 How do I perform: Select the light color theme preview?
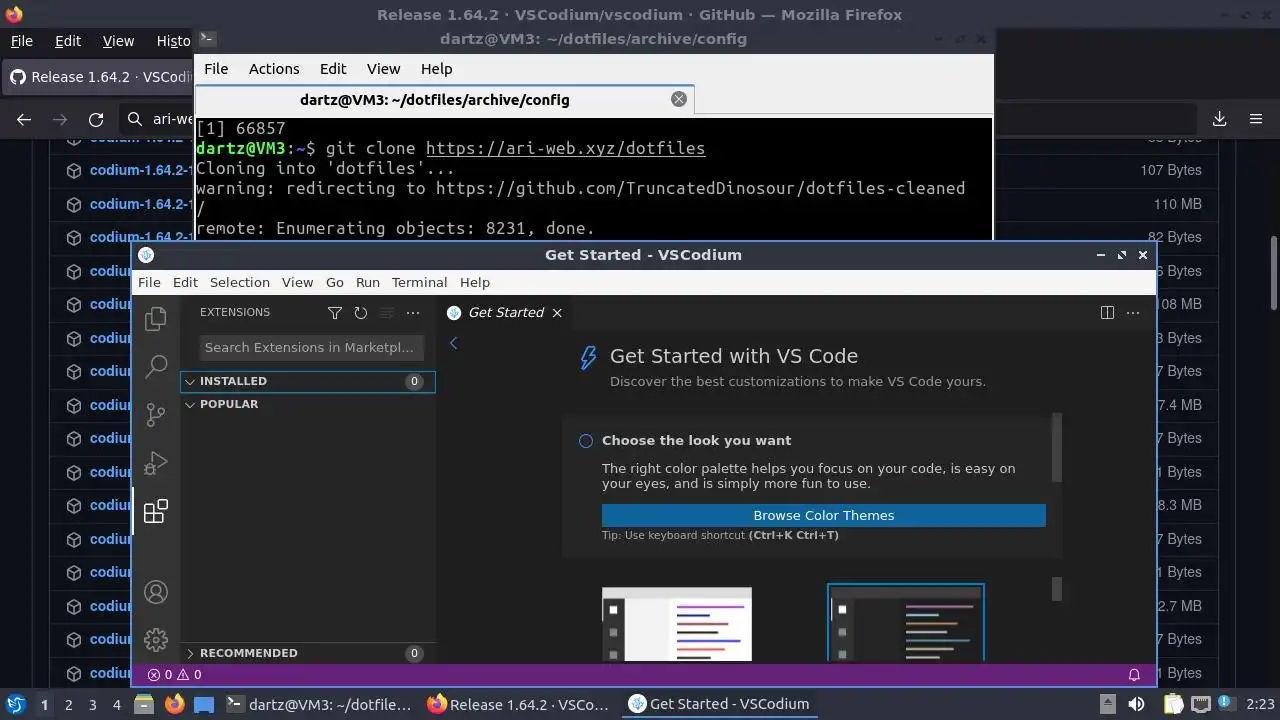[677, 624]
